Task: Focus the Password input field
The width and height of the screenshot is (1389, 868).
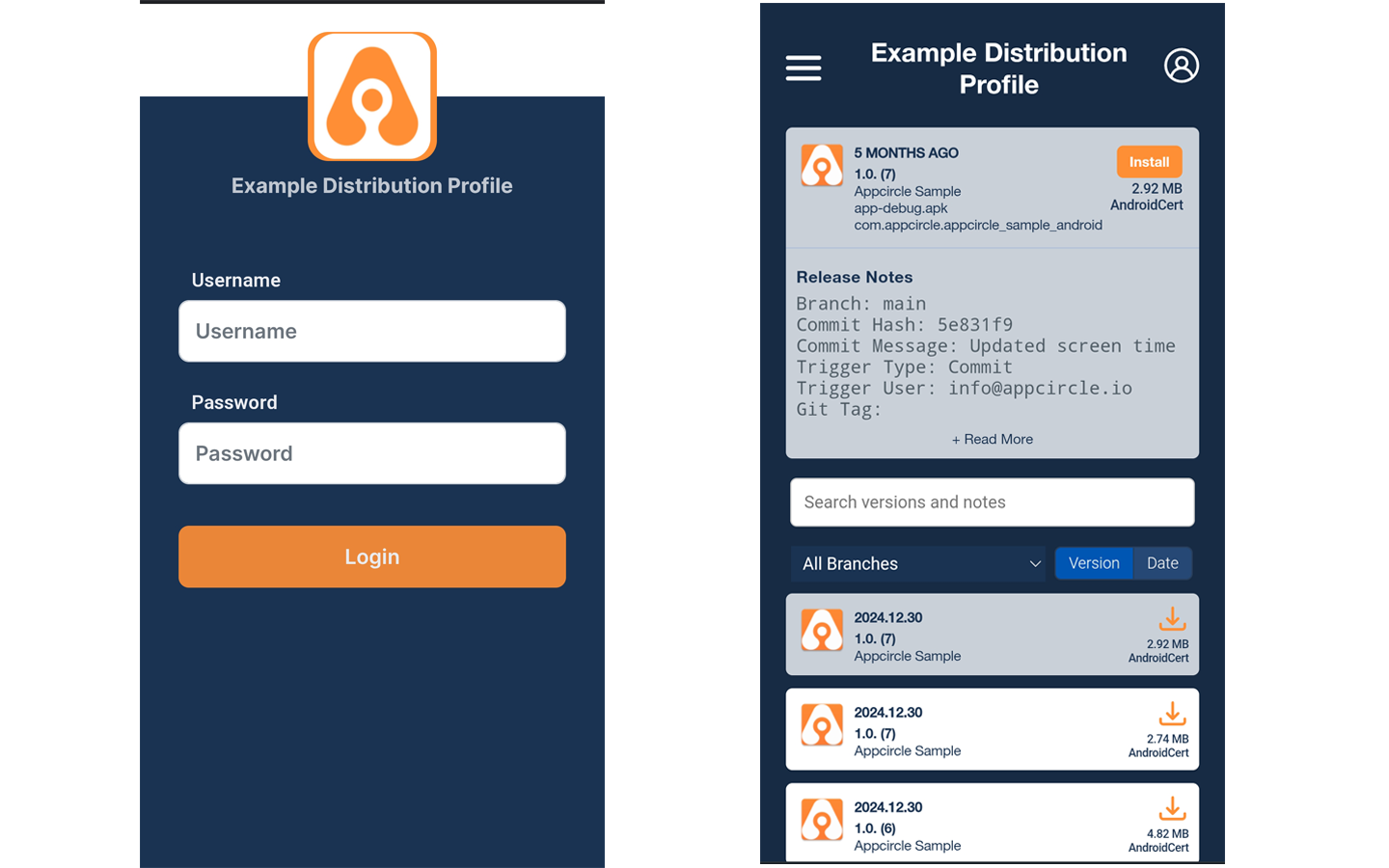Action: tap(372, 453)
